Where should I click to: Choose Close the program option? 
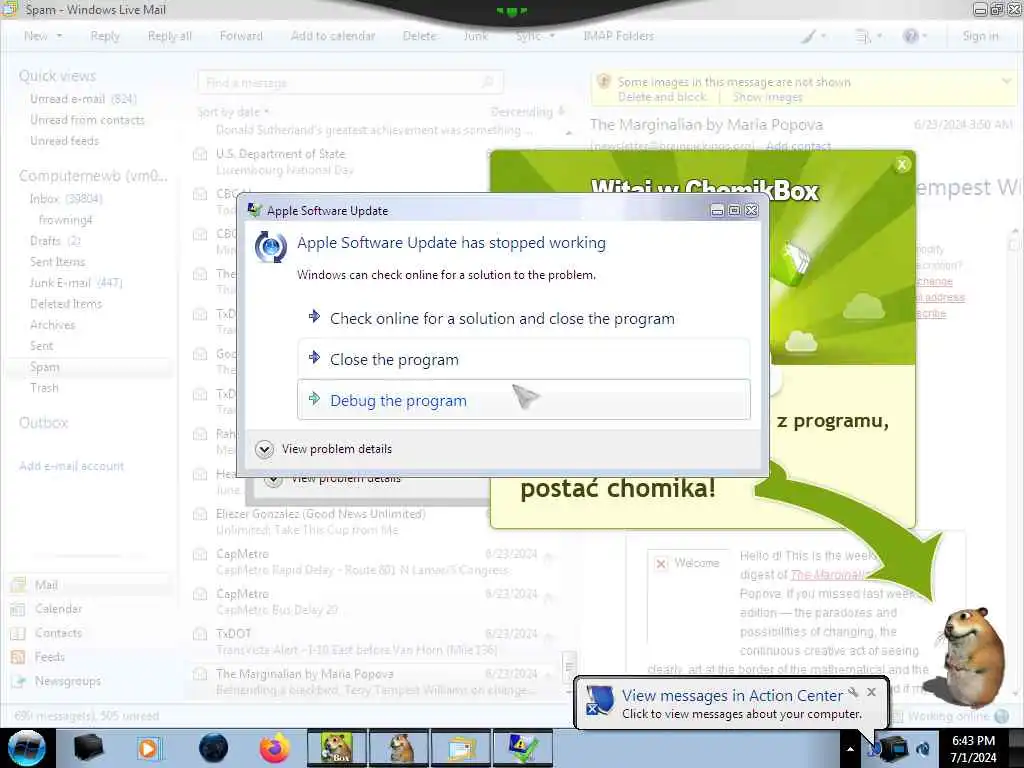[524, 359]
